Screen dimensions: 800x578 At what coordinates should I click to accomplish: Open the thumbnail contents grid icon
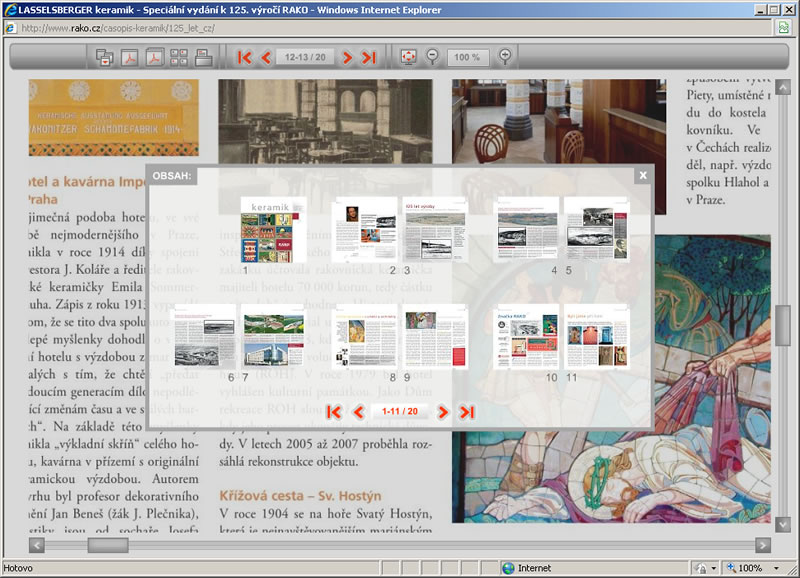180,57
